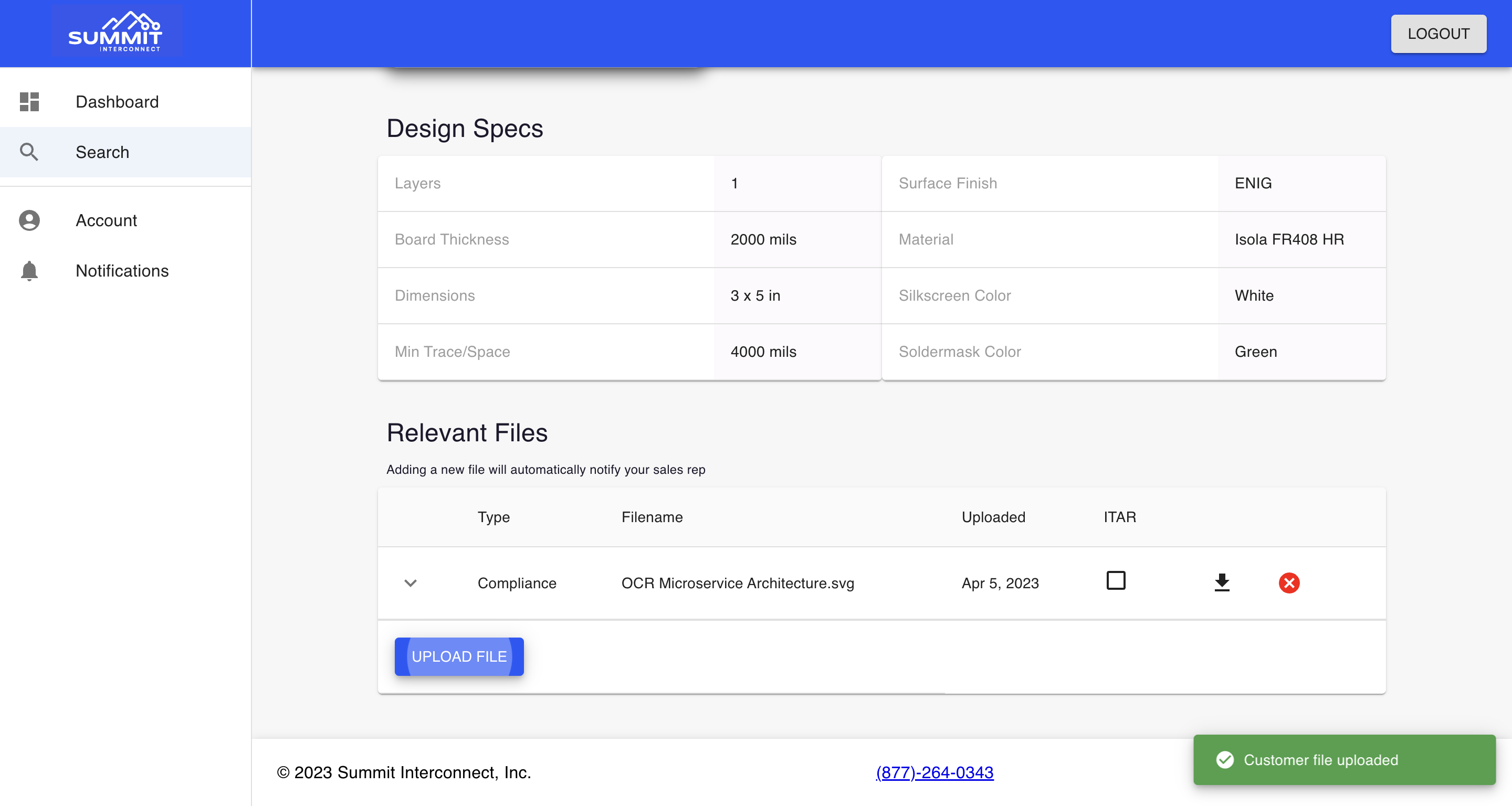The height and width of the screenshot is (806, 1512).
Task: Go to Account page
Action: coord(125,220)
